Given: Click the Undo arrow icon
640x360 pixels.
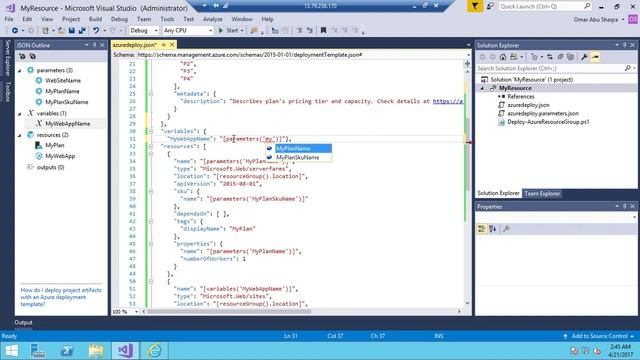Looking at the screenshot, I should pyautogui.click(x=96, y=31).
